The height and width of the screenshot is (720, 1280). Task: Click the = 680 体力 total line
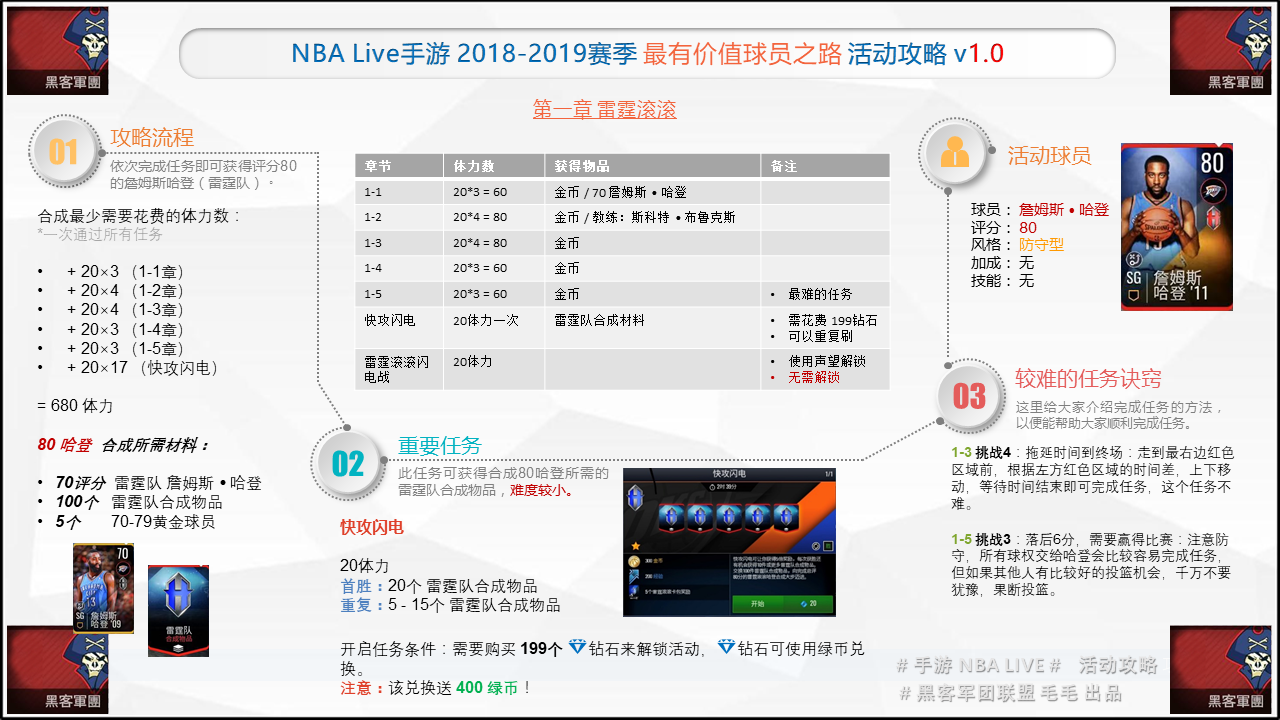click(x=75, y=406)
